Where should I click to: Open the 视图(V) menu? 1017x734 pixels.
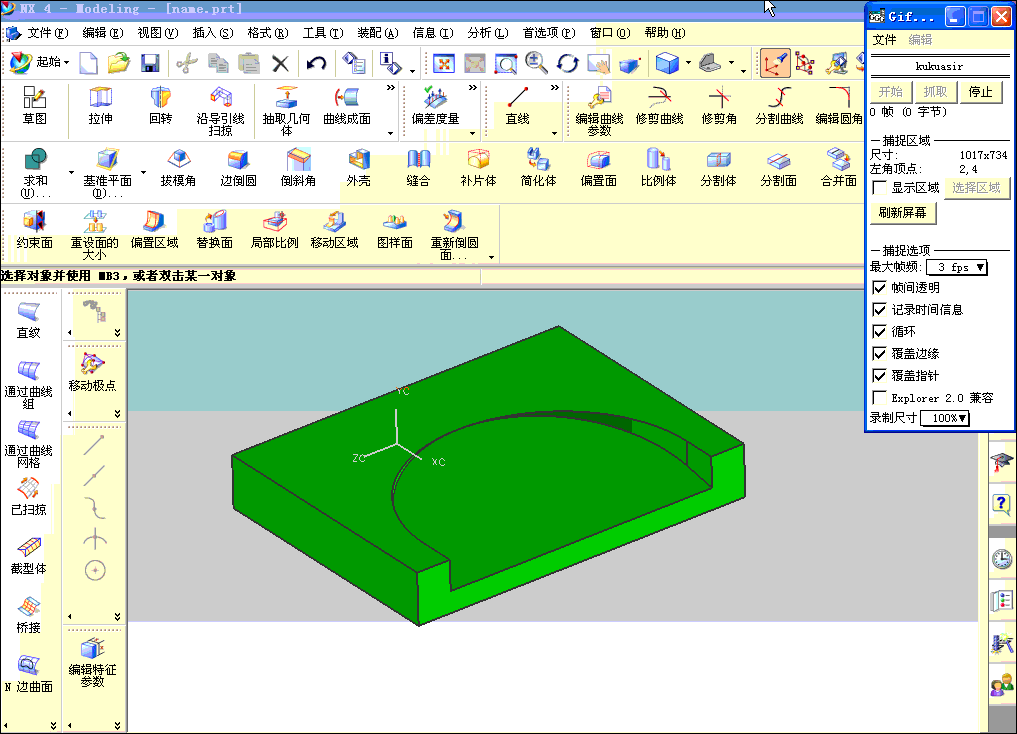pyautogui.click(x=158, y=32)
